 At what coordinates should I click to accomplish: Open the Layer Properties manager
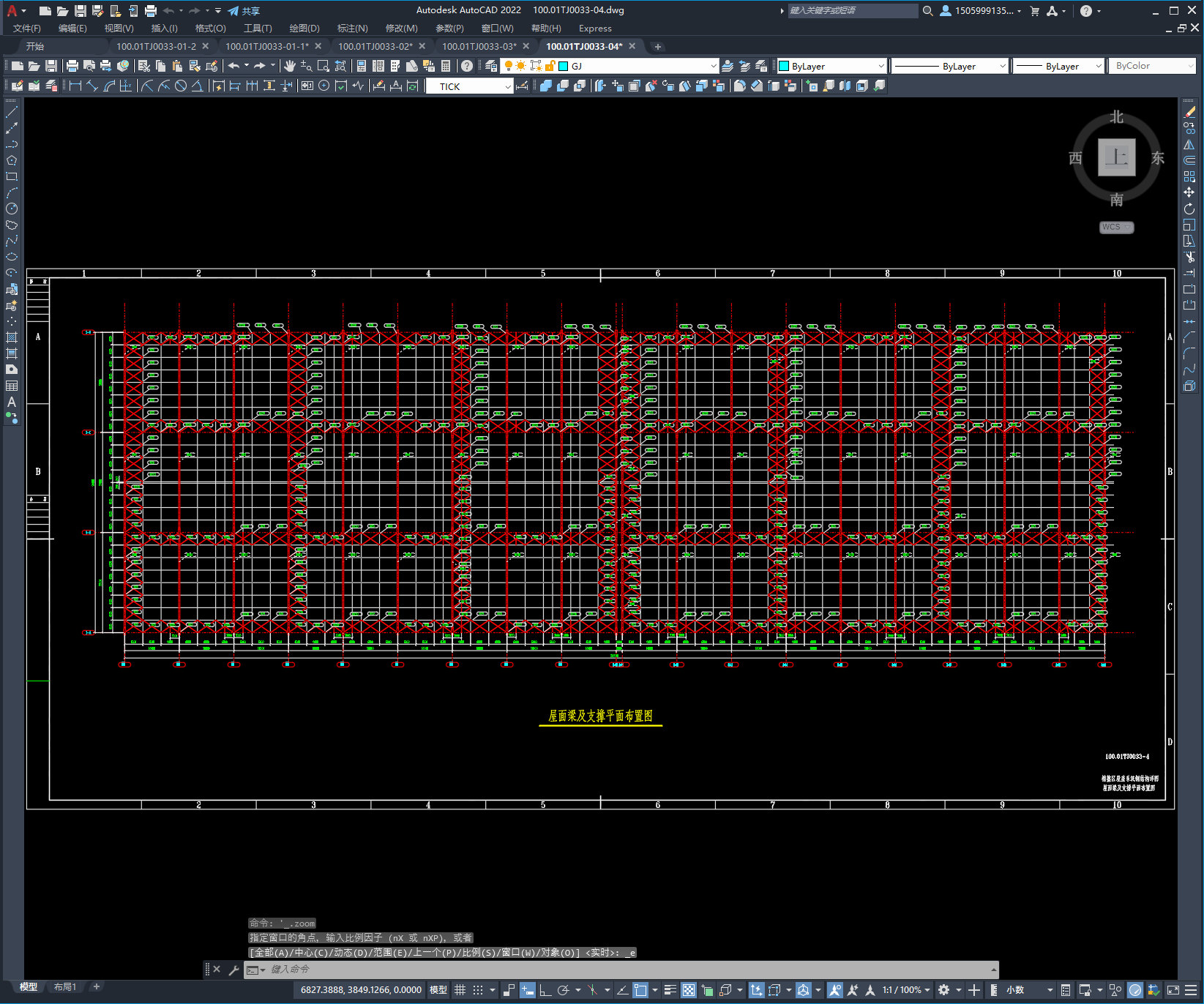tap(491, 66)
